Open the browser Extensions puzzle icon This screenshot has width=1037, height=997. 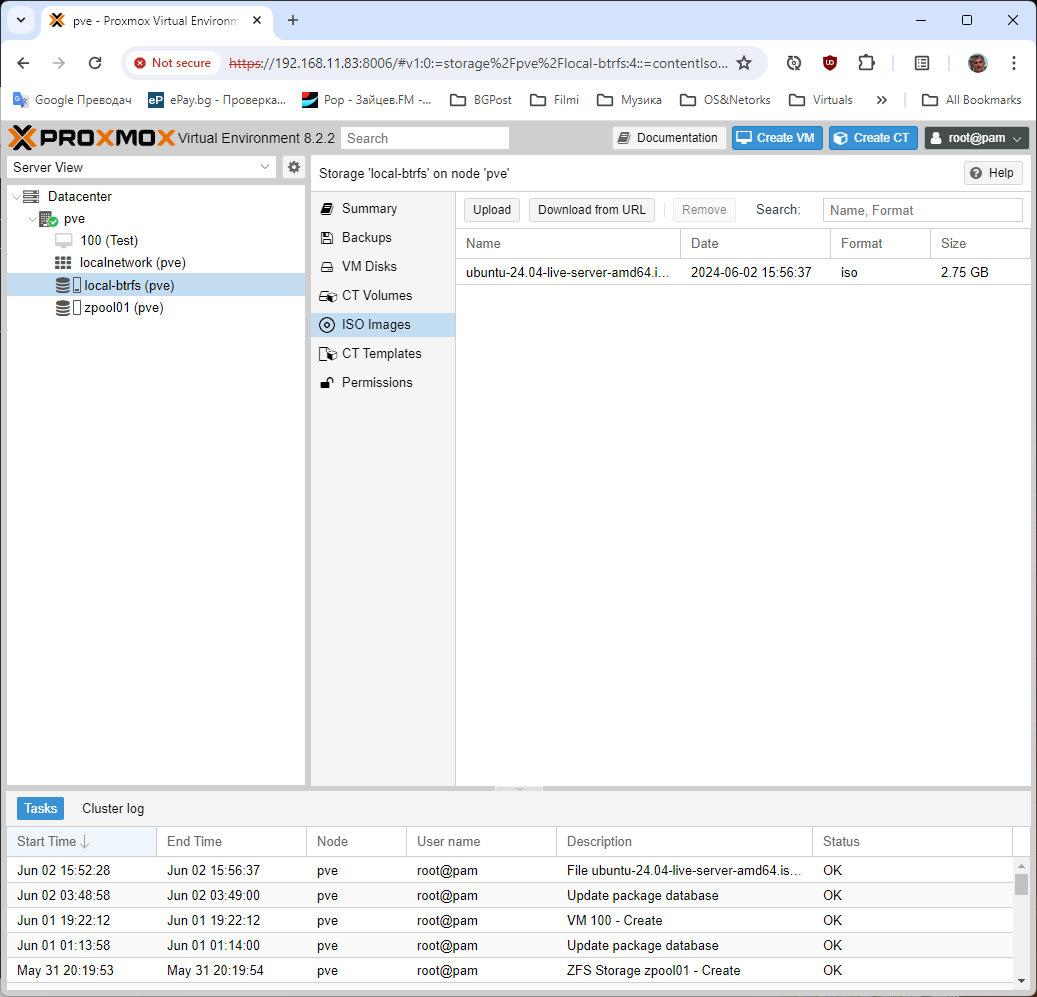click(866, 63)
